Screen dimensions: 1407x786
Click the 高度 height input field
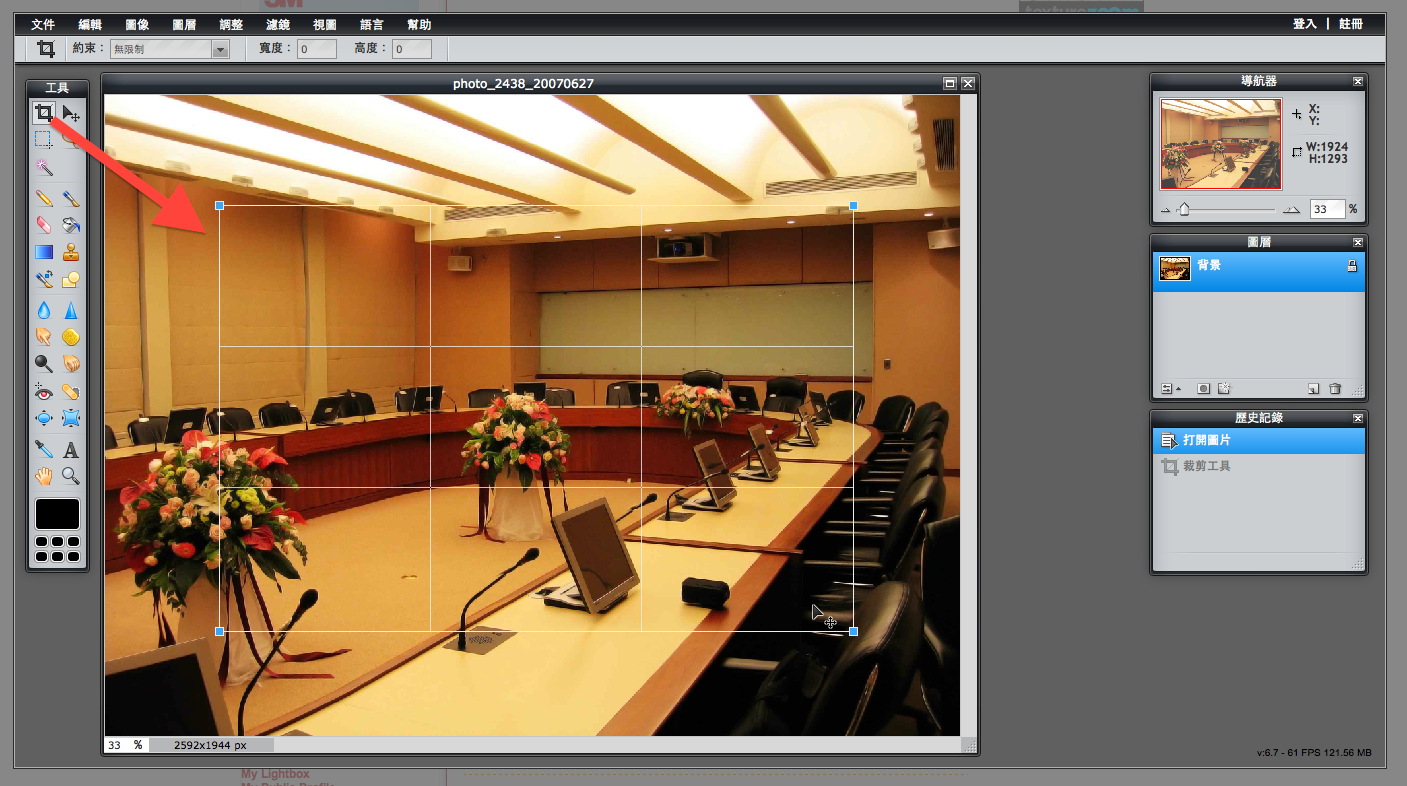[412, 49]
